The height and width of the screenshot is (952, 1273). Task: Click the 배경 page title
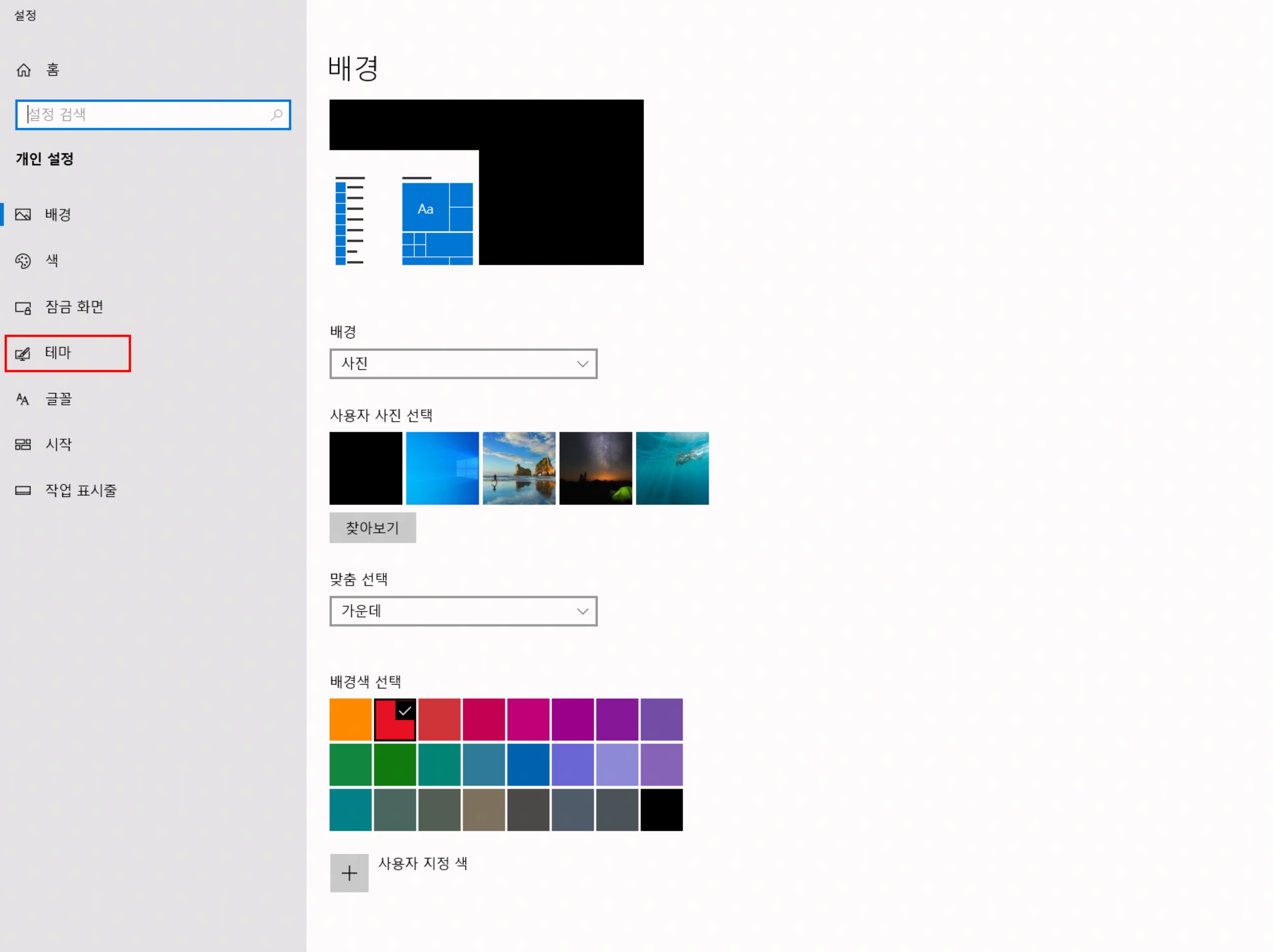click(353, 68)
